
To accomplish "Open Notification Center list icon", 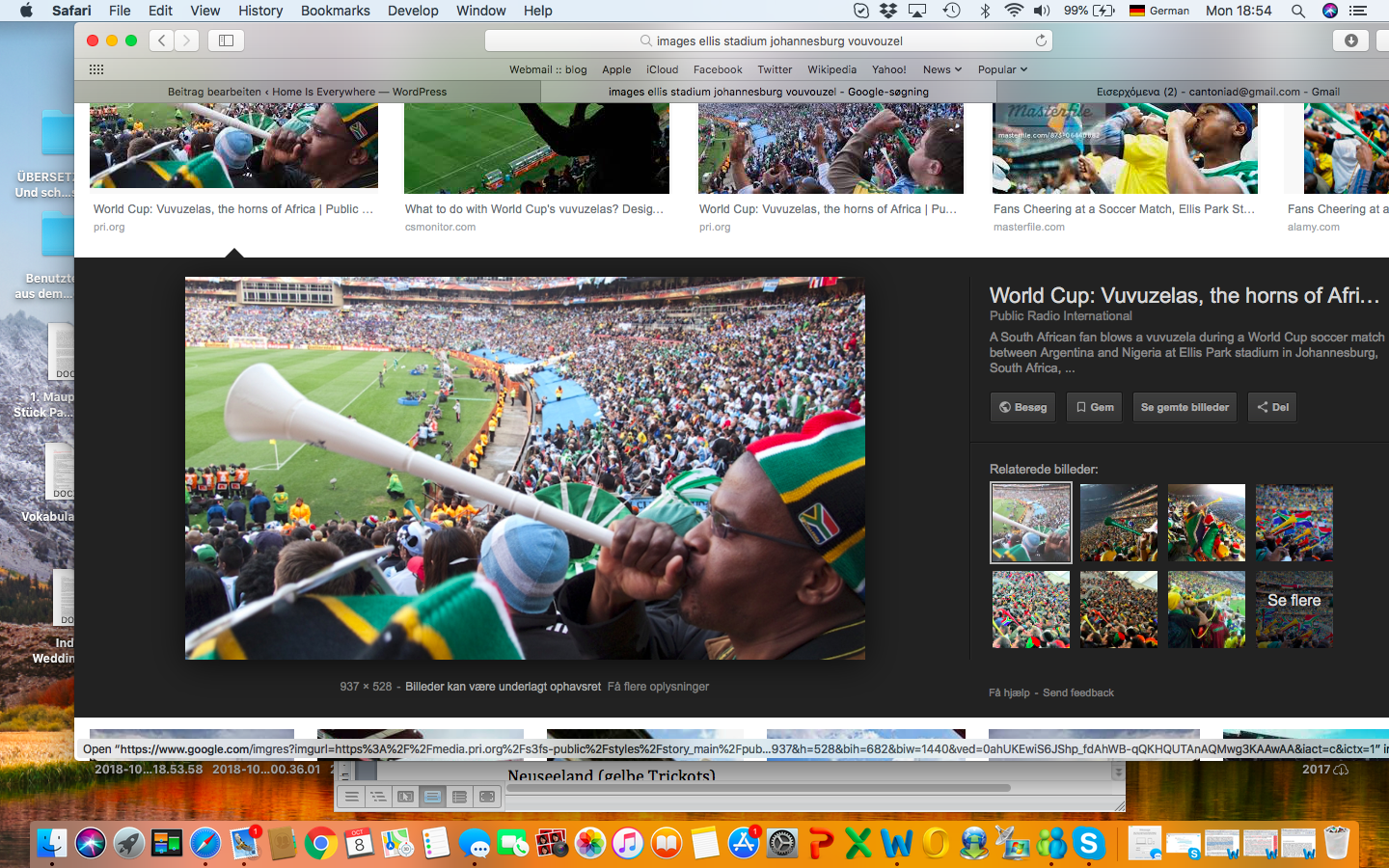I will coord(1358,11).
